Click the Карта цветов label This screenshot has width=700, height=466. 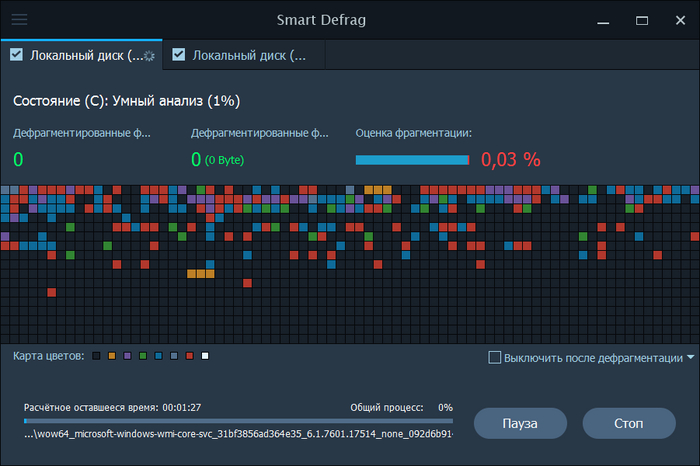tap(49, 356)
